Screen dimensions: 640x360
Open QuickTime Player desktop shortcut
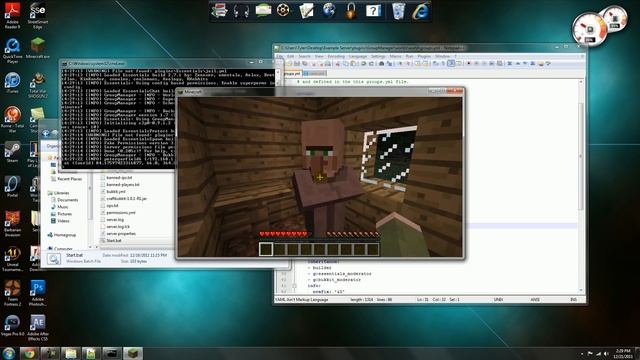(12, 51)
